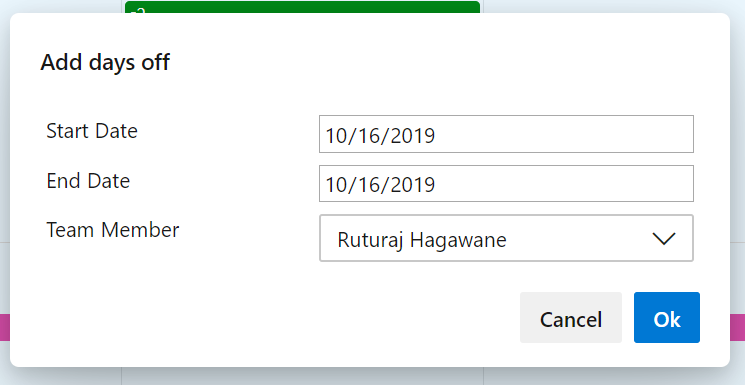This screenshot has width=745, height=385.
Task: Click the Team Member label
Action: pyautogui.click(x=113, y=230)
